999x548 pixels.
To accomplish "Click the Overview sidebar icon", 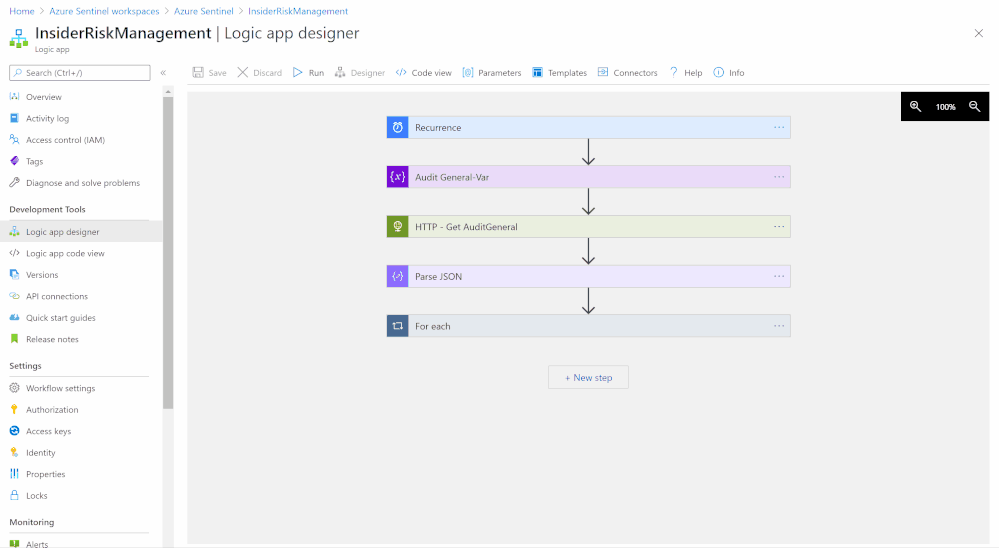I will pyautogui.click(x=15, y=97).
